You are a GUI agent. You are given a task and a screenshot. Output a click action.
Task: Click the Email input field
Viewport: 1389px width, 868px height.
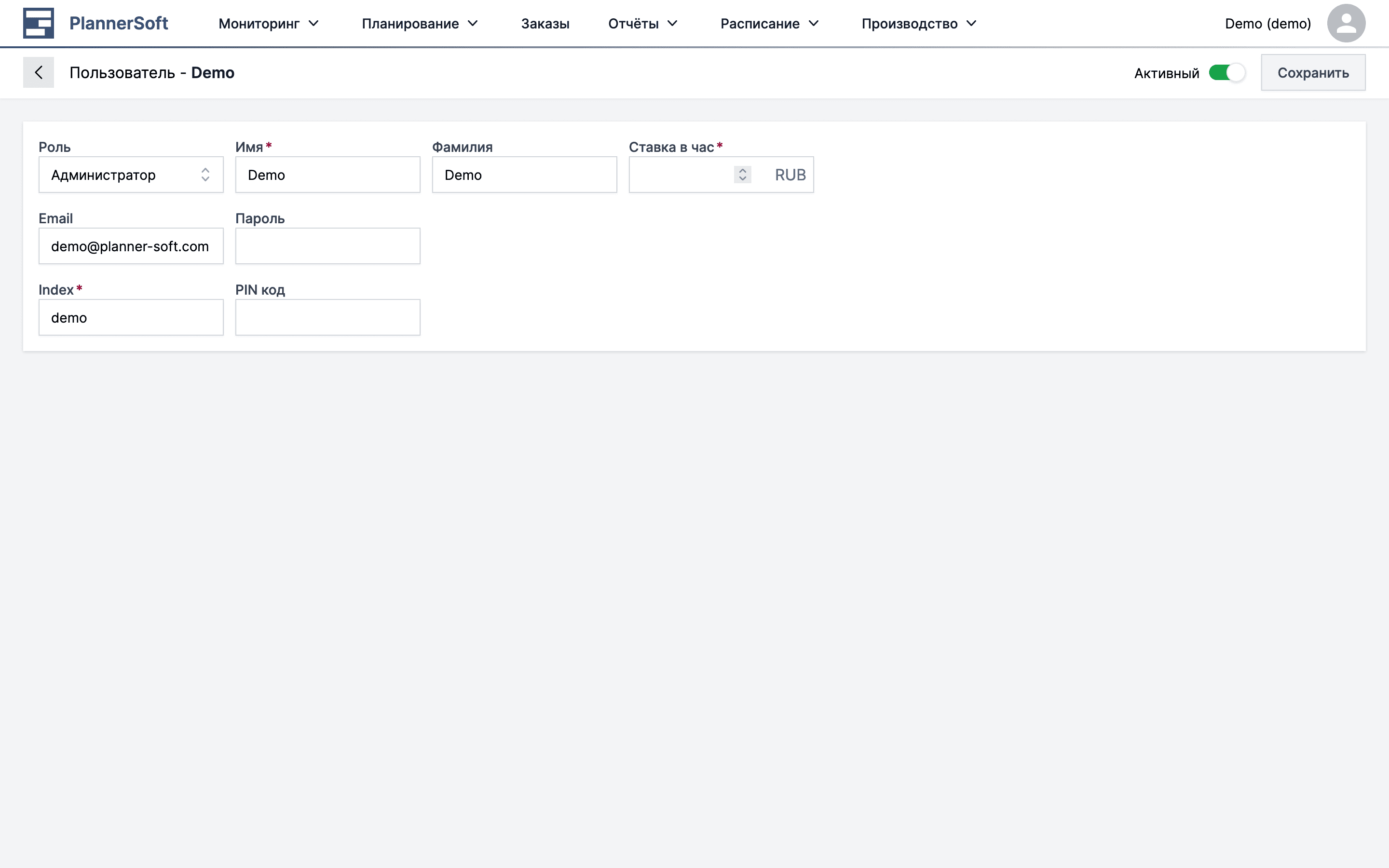pyautogui.click(x=131, y=246)
